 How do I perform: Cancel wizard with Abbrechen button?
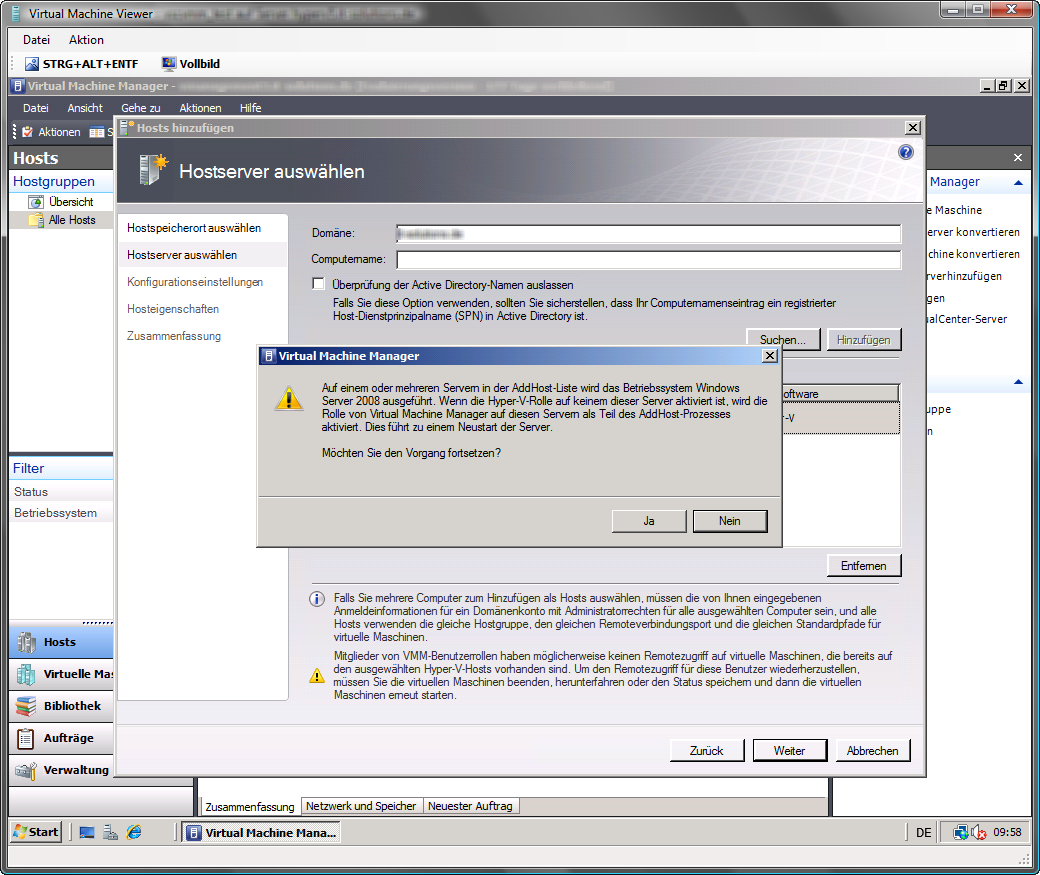click(872, 750)
